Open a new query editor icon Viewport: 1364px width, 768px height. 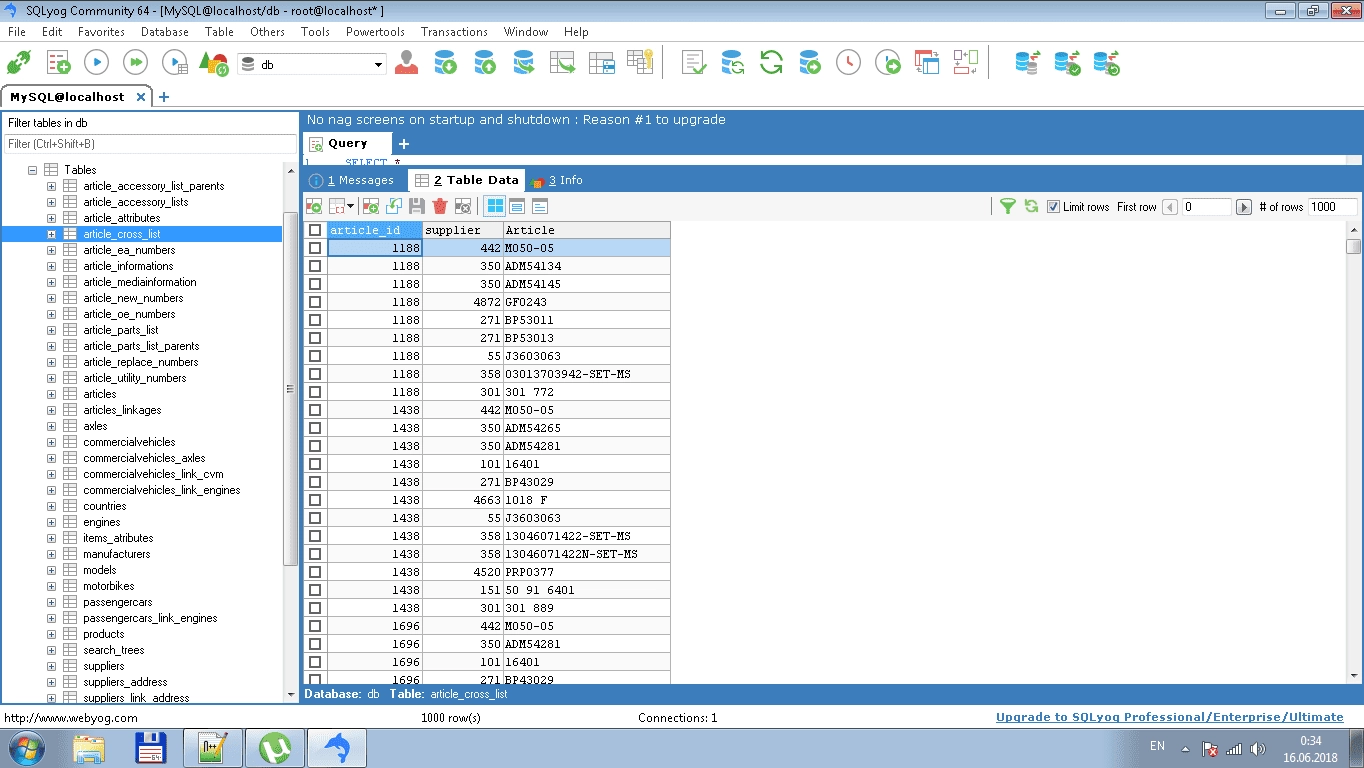tap(58, 64)
